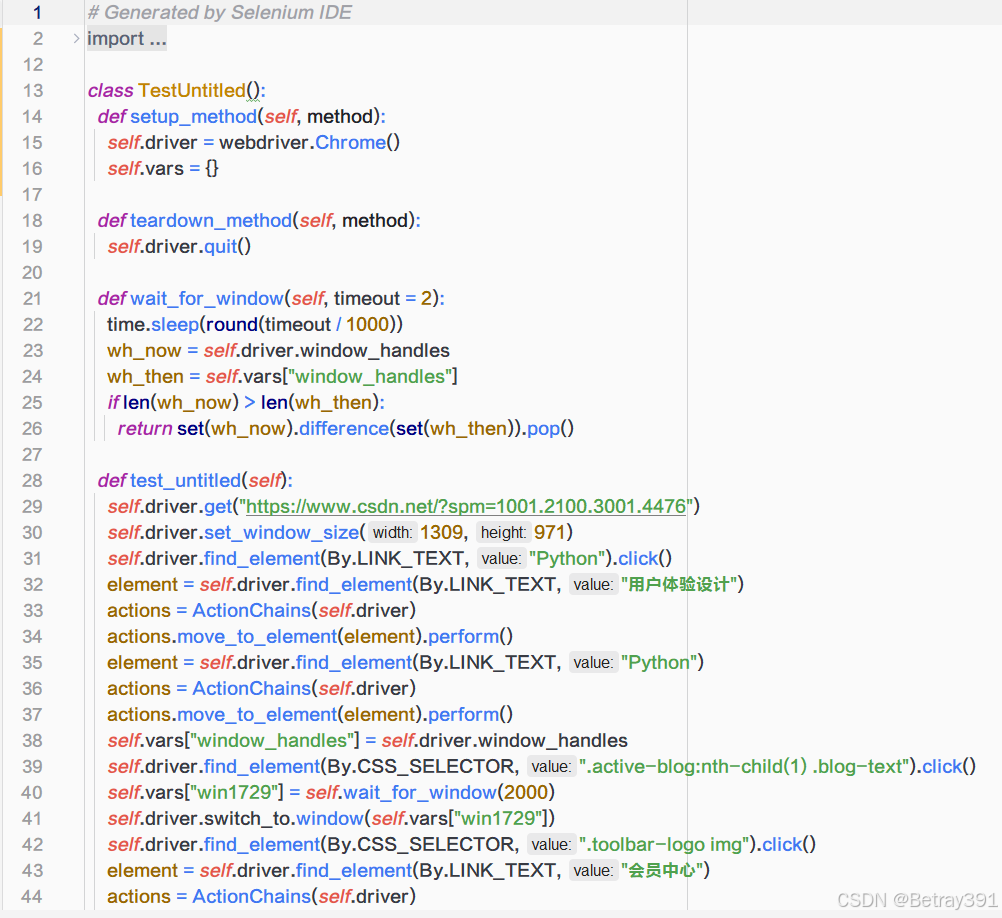Image resolution: width=1002 pixels, height=918 pixels.
Task: Click the set_window_size method call
Action: pos(282,533)
